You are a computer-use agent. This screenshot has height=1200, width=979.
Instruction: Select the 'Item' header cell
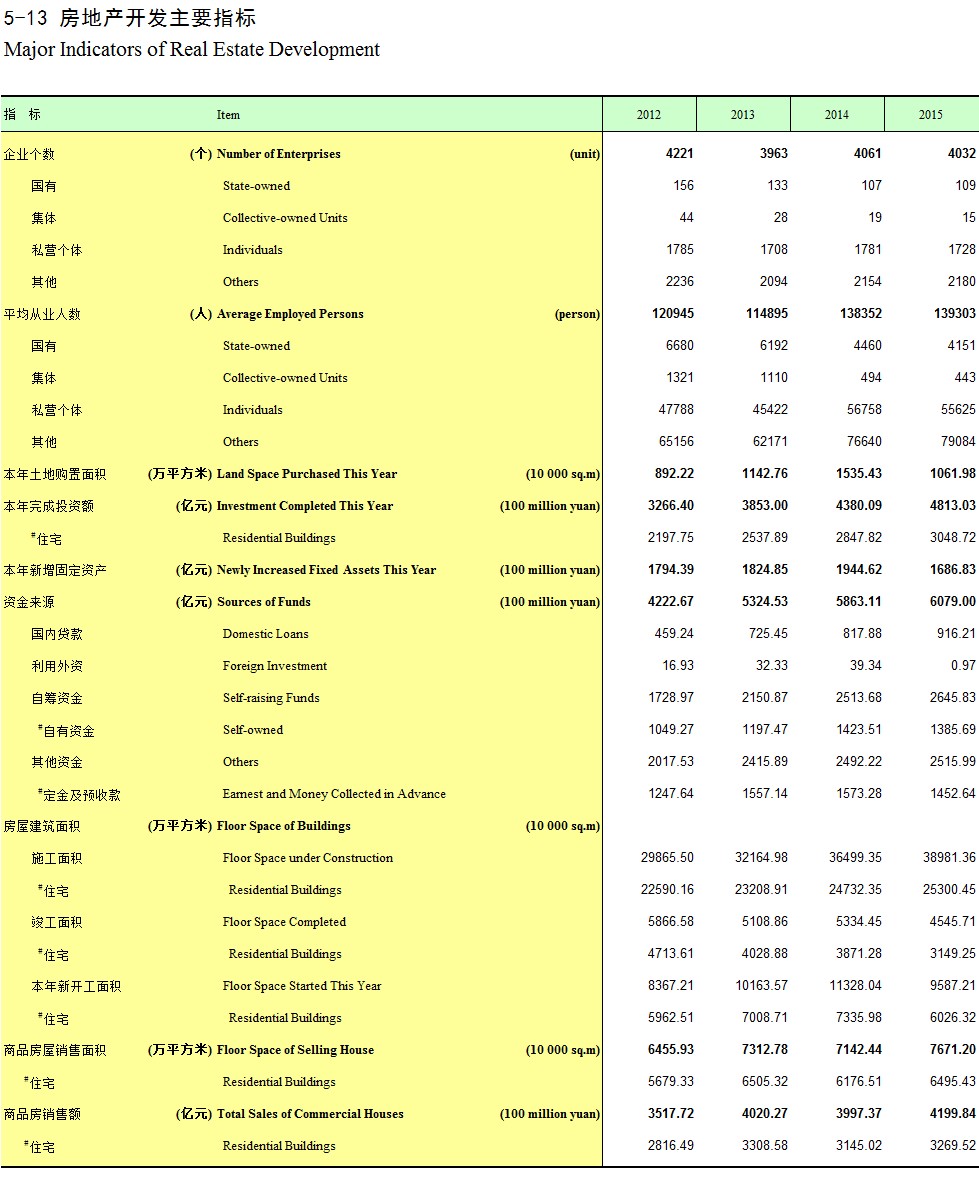click(228, 115)
